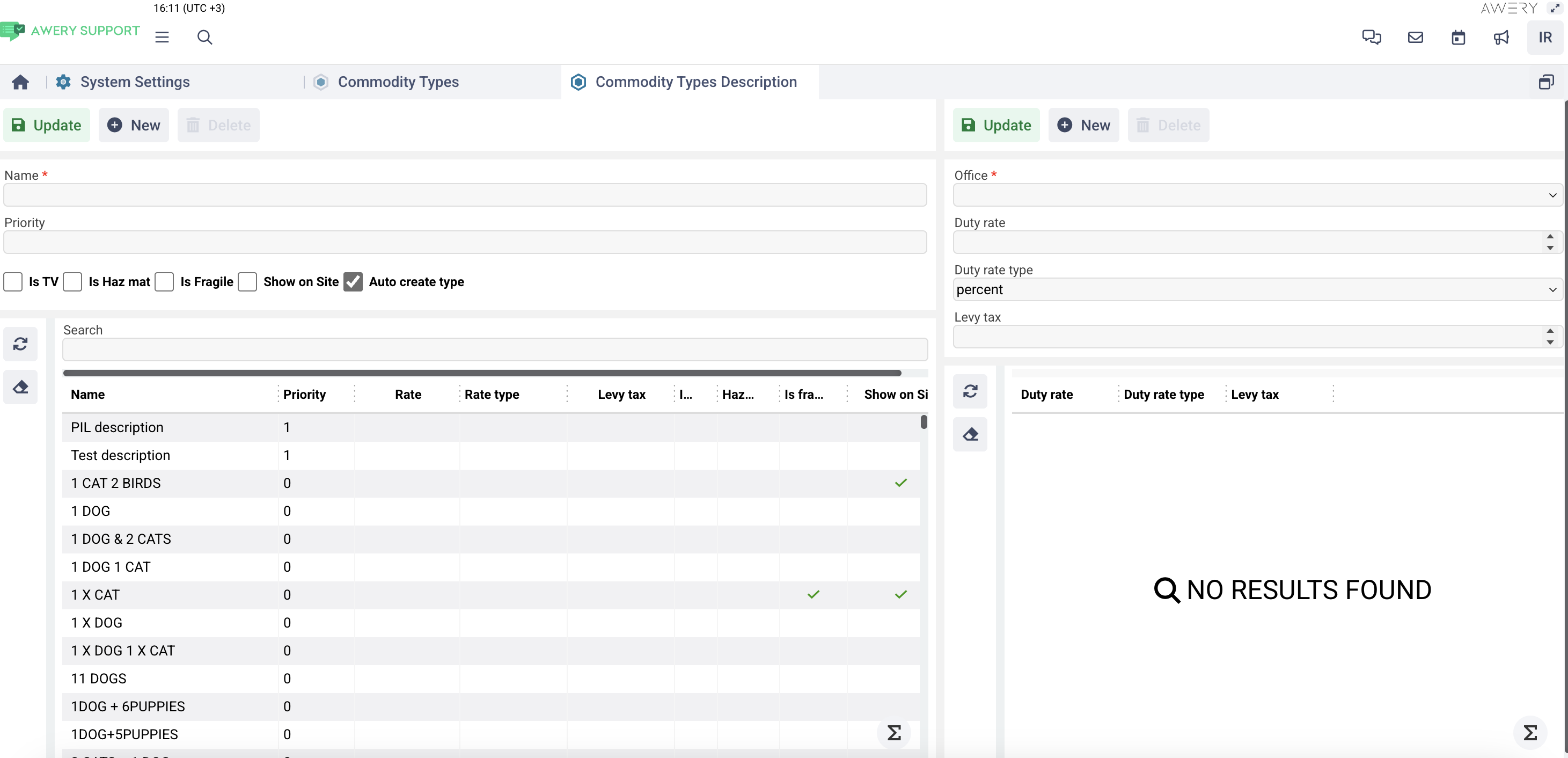The image size is (1568, 758).
Task: Clear filters with left eraser icon
Action: pyautogui.click(x=21, y=387)
